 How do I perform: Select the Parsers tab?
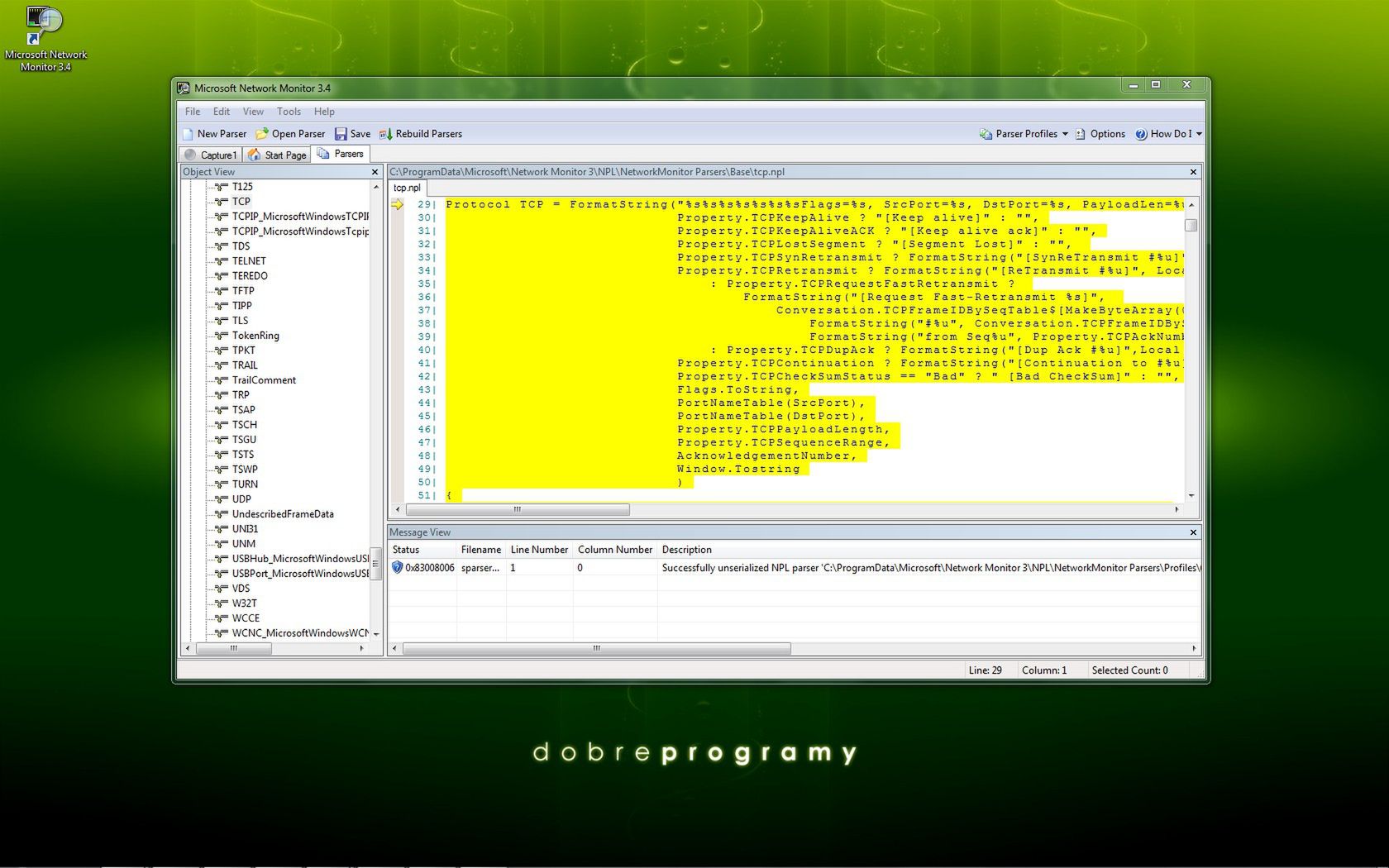[x=341, y=154]
